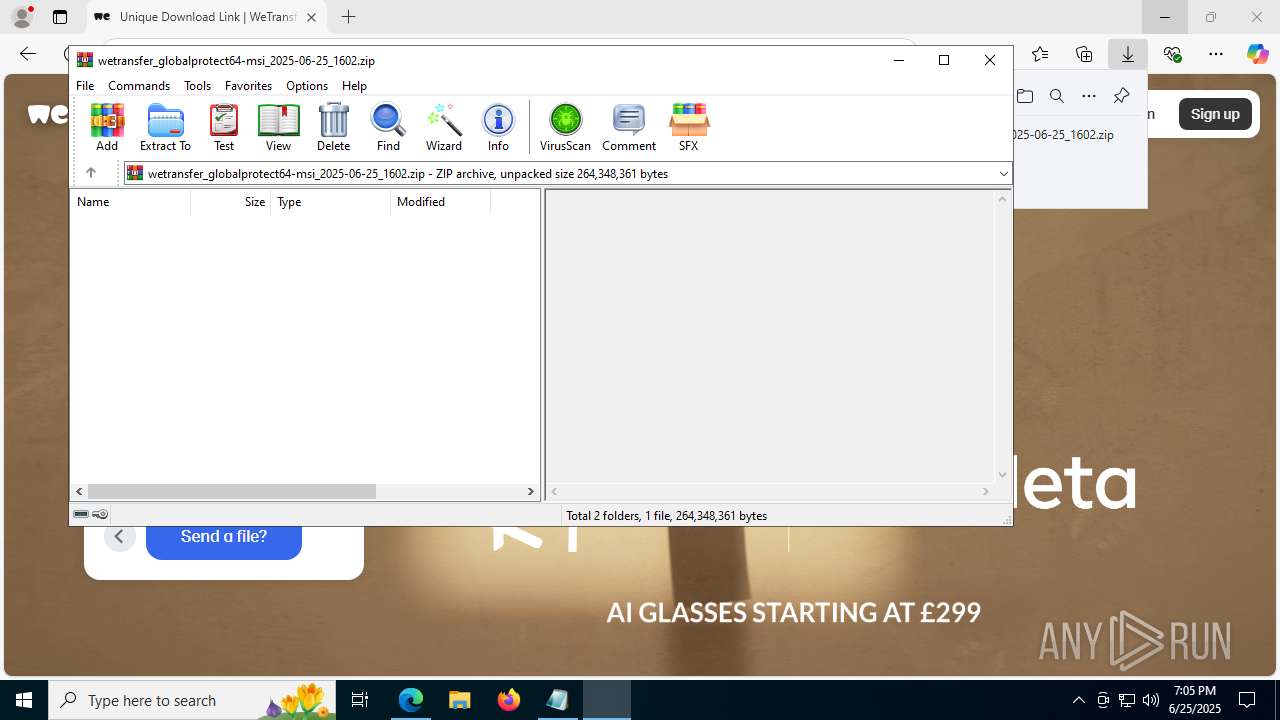Search downloads in Edge panel
This screenshot has width=1280, height=720.
(1057, 96)
